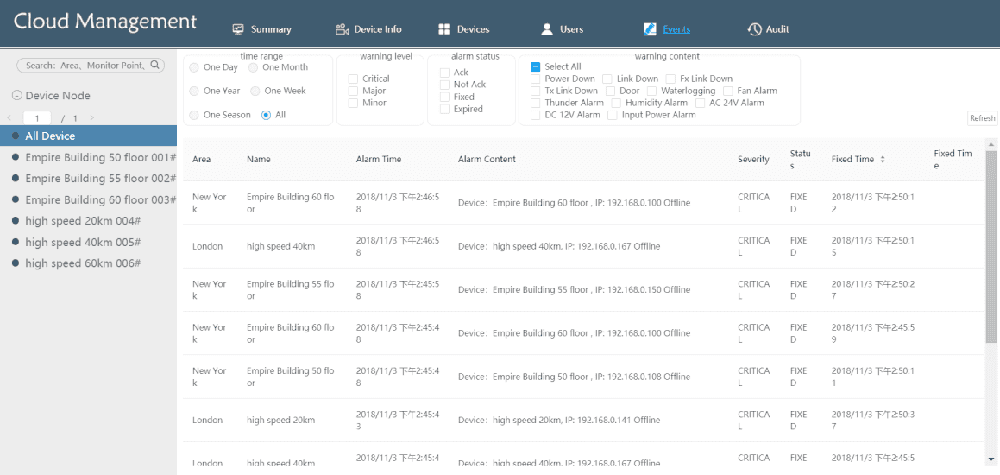Click the Device Info camera icon
The width and height of the screenshot is (1000, 475).
[342, 29]
